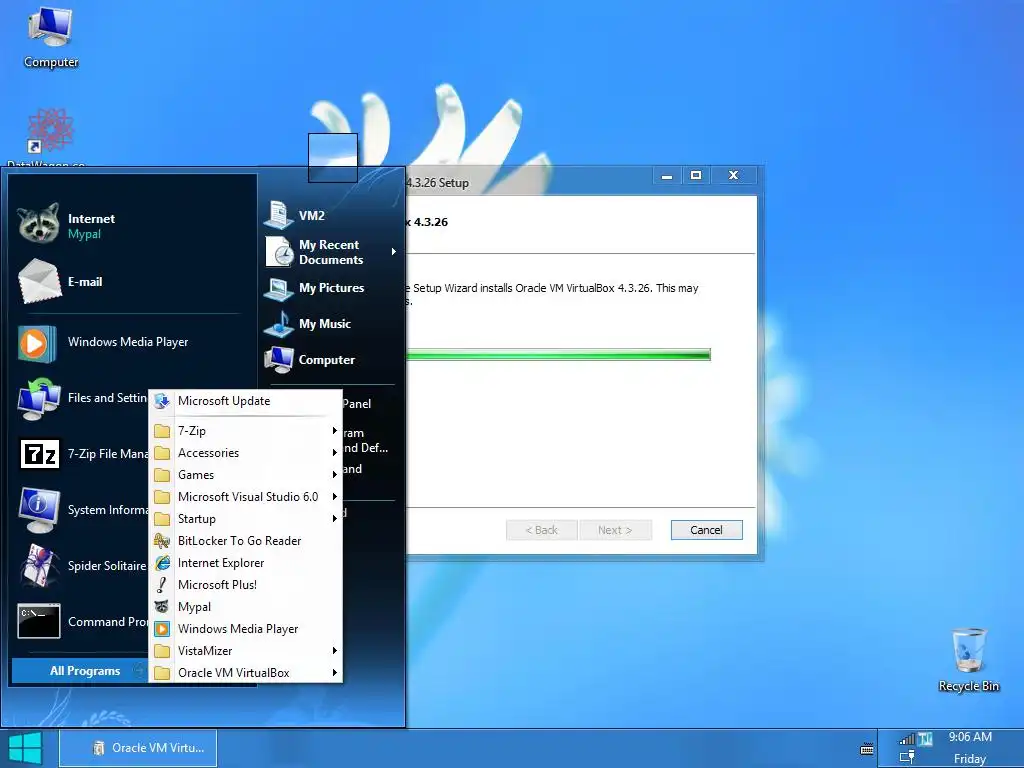Open Windows Media Player in programs list
This screenshot has height=768, width=1024.
click(246, 629)
